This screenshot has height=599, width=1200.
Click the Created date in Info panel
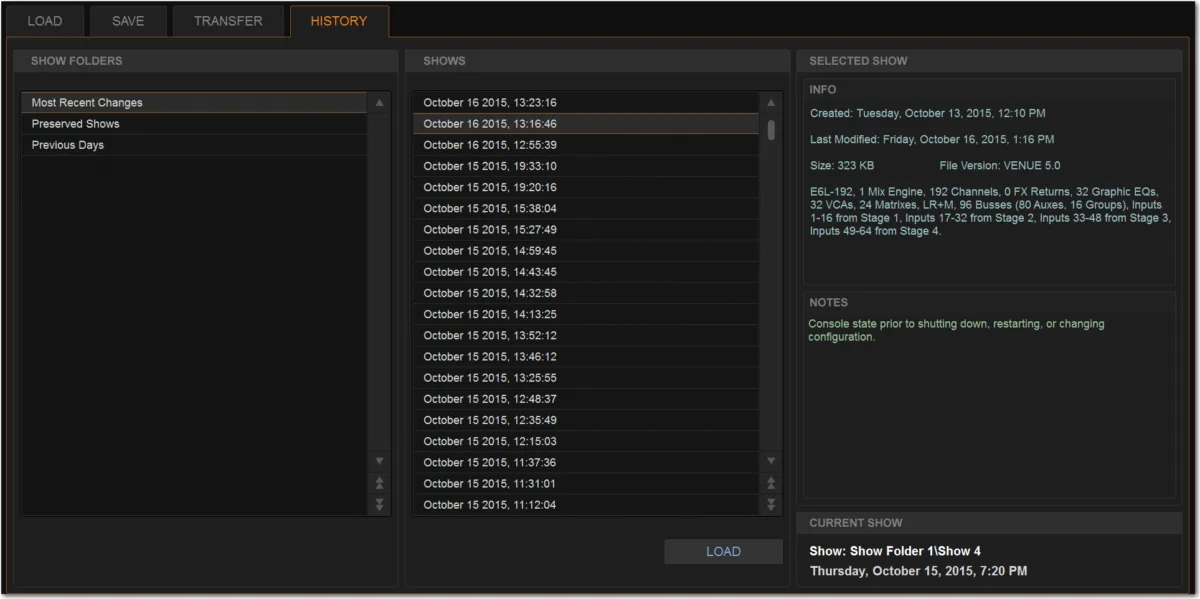[x=928, y=113]
